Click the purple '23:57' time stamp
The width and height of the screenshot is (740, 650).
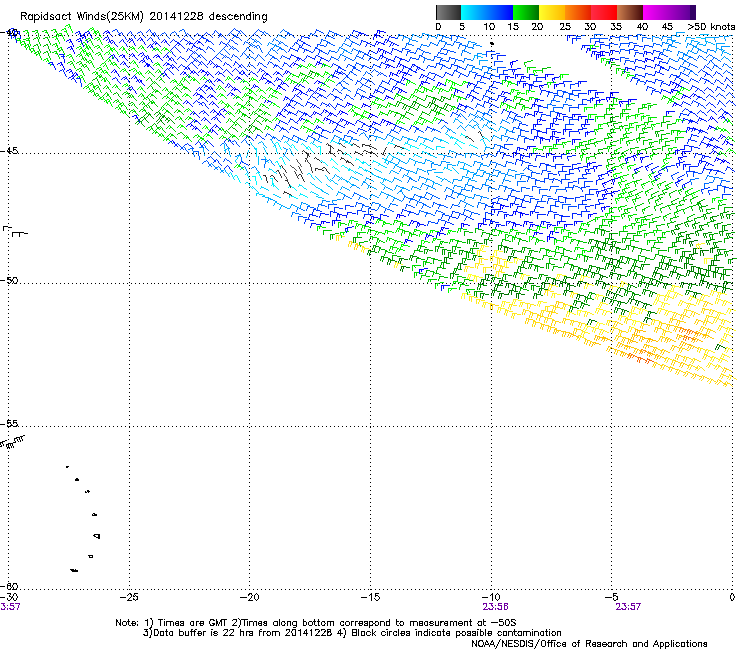click(x=628, y=607)
